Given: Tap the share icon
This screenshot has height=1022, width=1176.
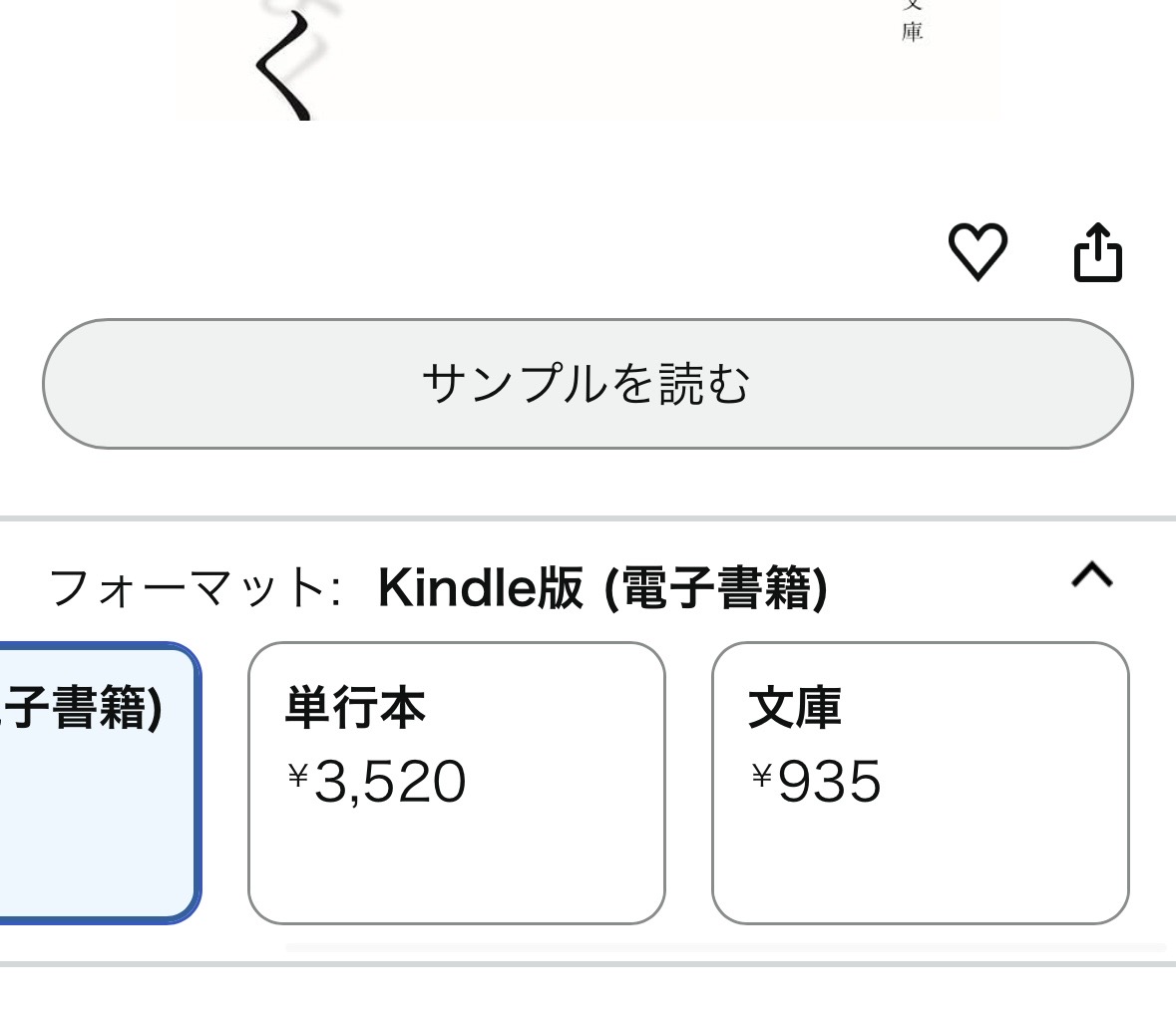Looking at the screenshot, I should 1097,252.
